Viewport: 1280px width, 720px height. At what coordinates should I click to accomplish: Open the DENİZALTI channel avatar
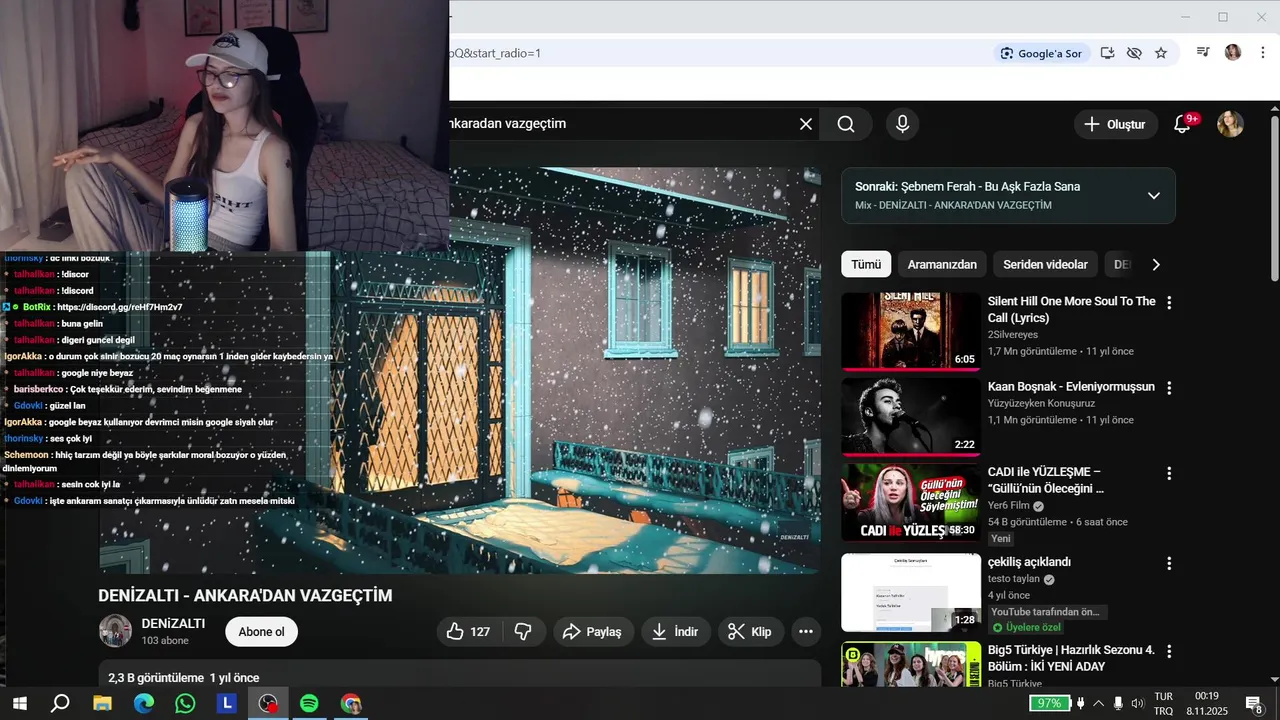click(115, 631)
